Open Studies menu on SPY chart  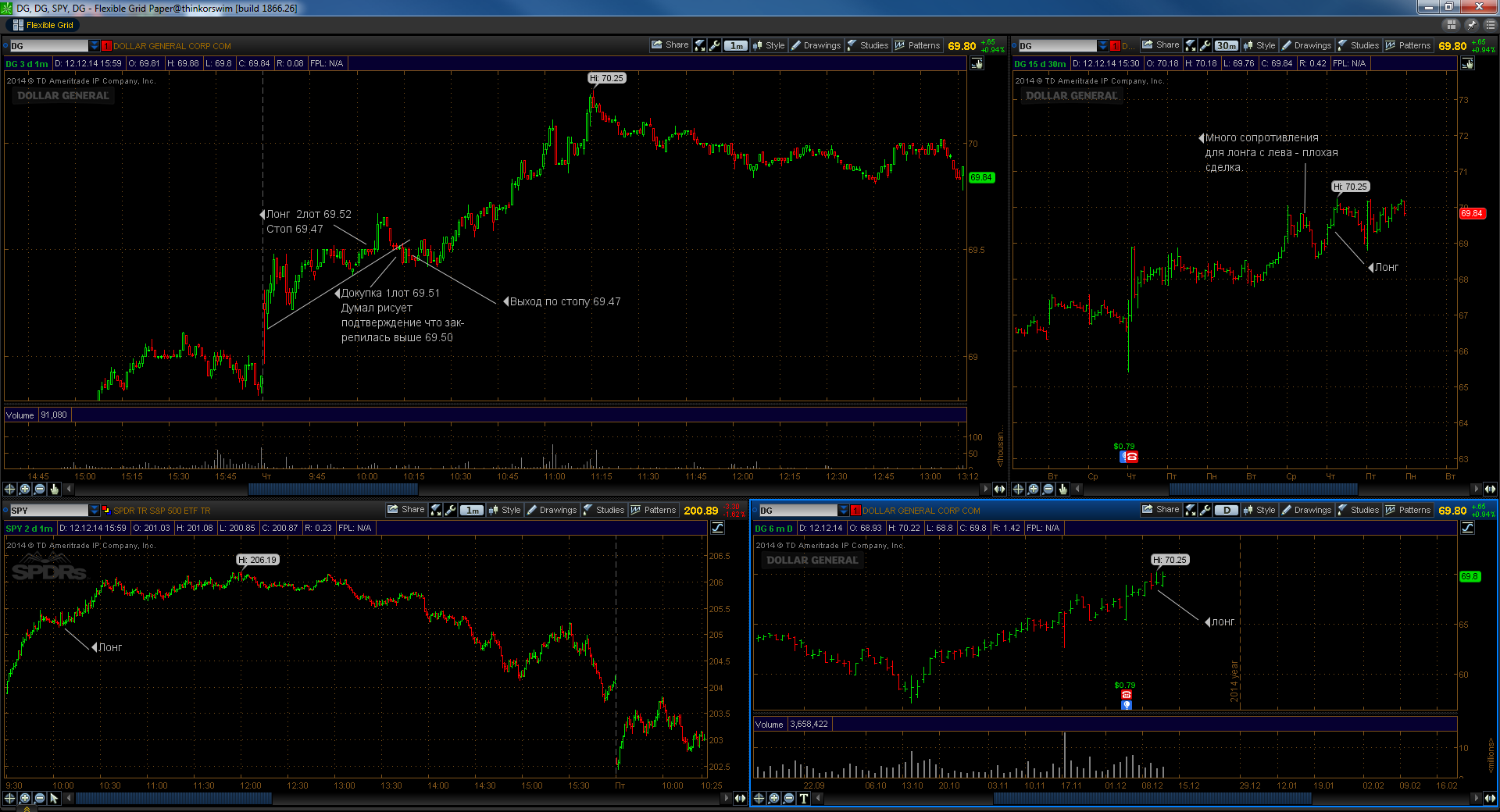[603, 510]
